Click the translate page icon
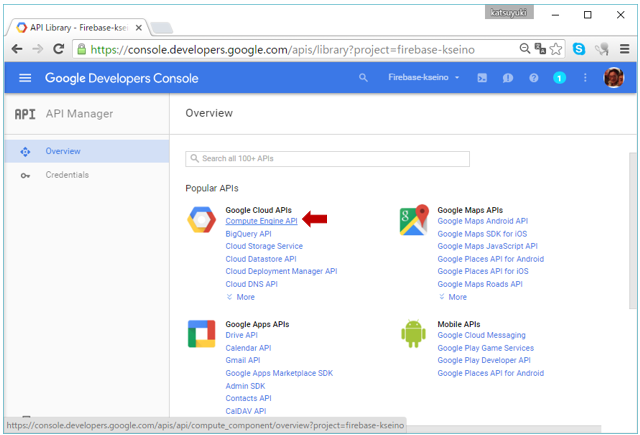This screenshot has height=435, width=640. tap(540, 49)
